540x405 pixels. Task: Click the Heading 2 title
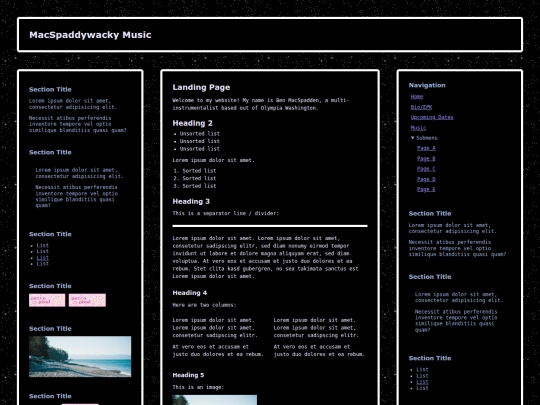(193, 123)
